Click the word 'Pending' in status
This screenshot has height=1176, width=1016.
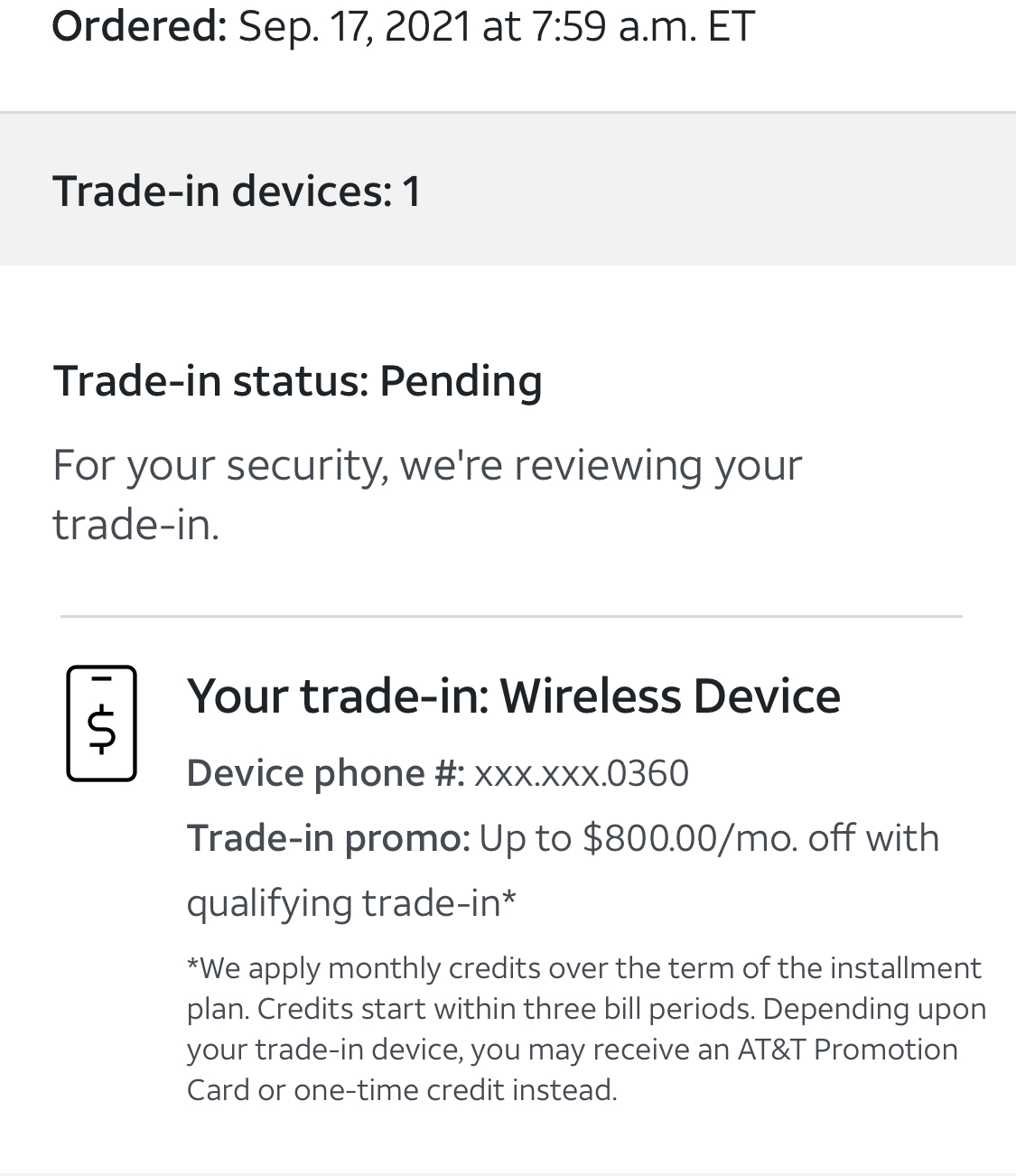pos(461,380)
